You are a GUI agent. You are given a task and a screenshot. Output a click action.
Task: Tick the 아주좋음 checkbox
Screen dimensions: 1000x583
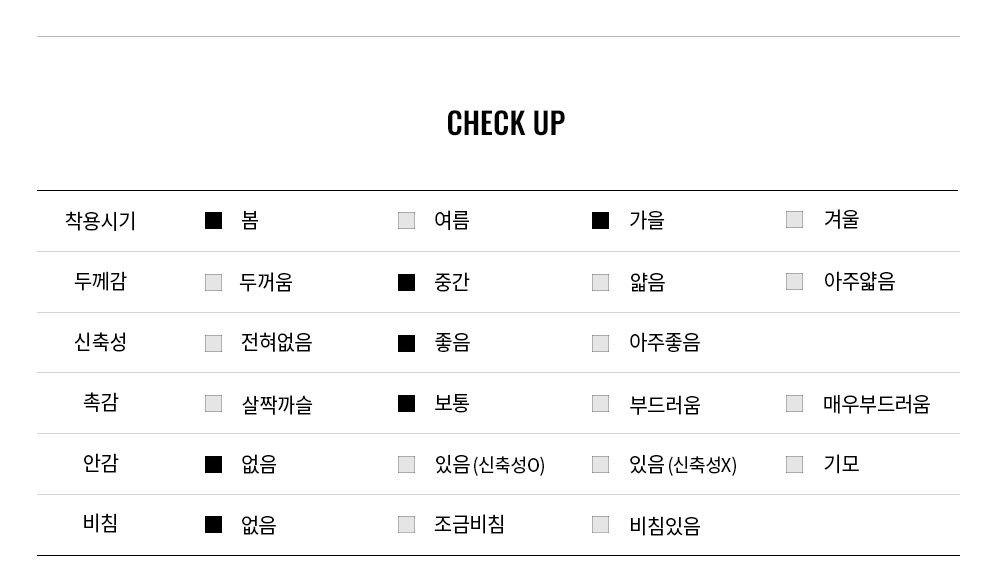[x=600, y=344]
